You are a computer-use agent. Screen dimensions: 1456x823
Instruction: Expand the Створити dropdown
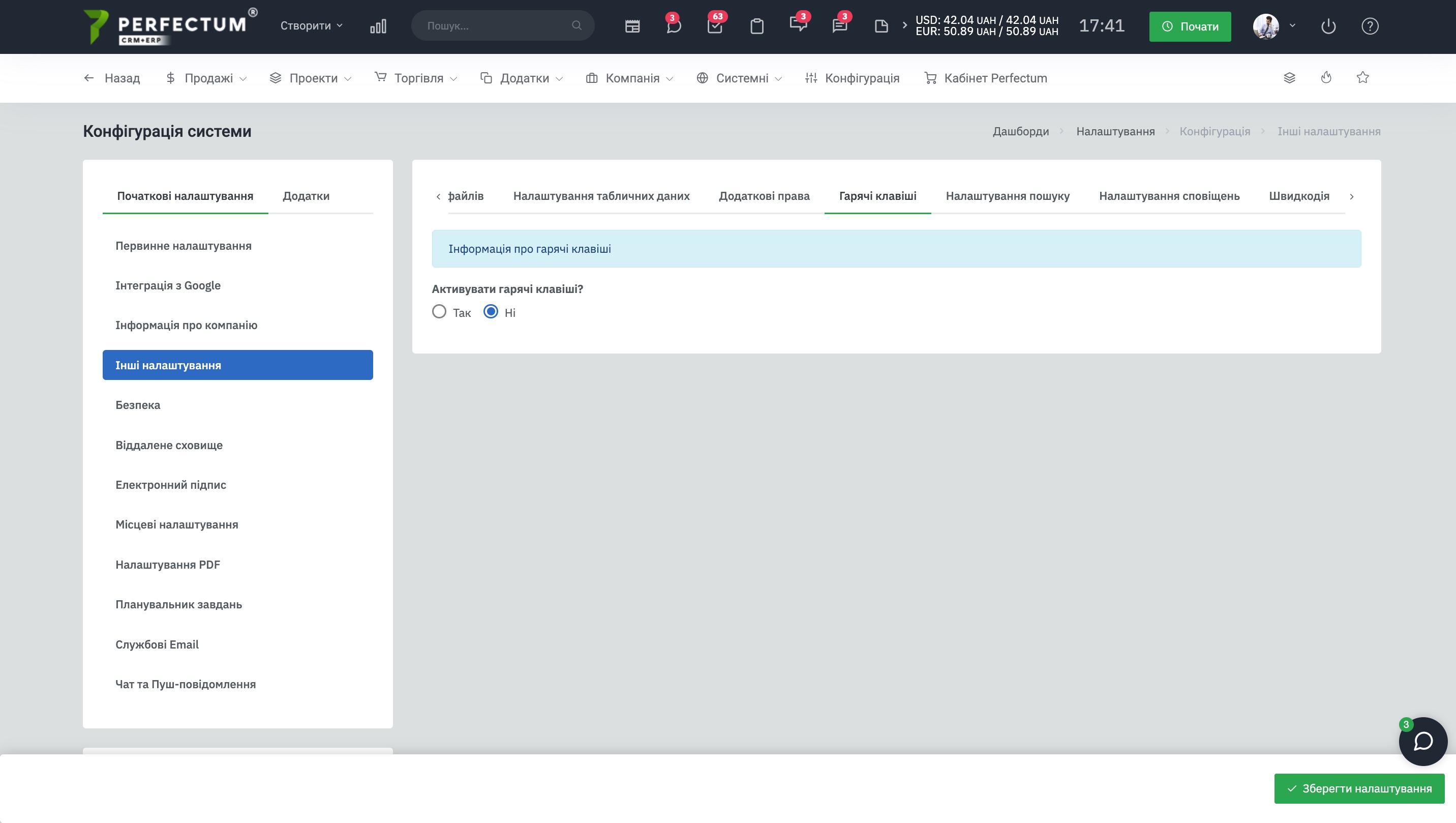[x=312, y=25]
